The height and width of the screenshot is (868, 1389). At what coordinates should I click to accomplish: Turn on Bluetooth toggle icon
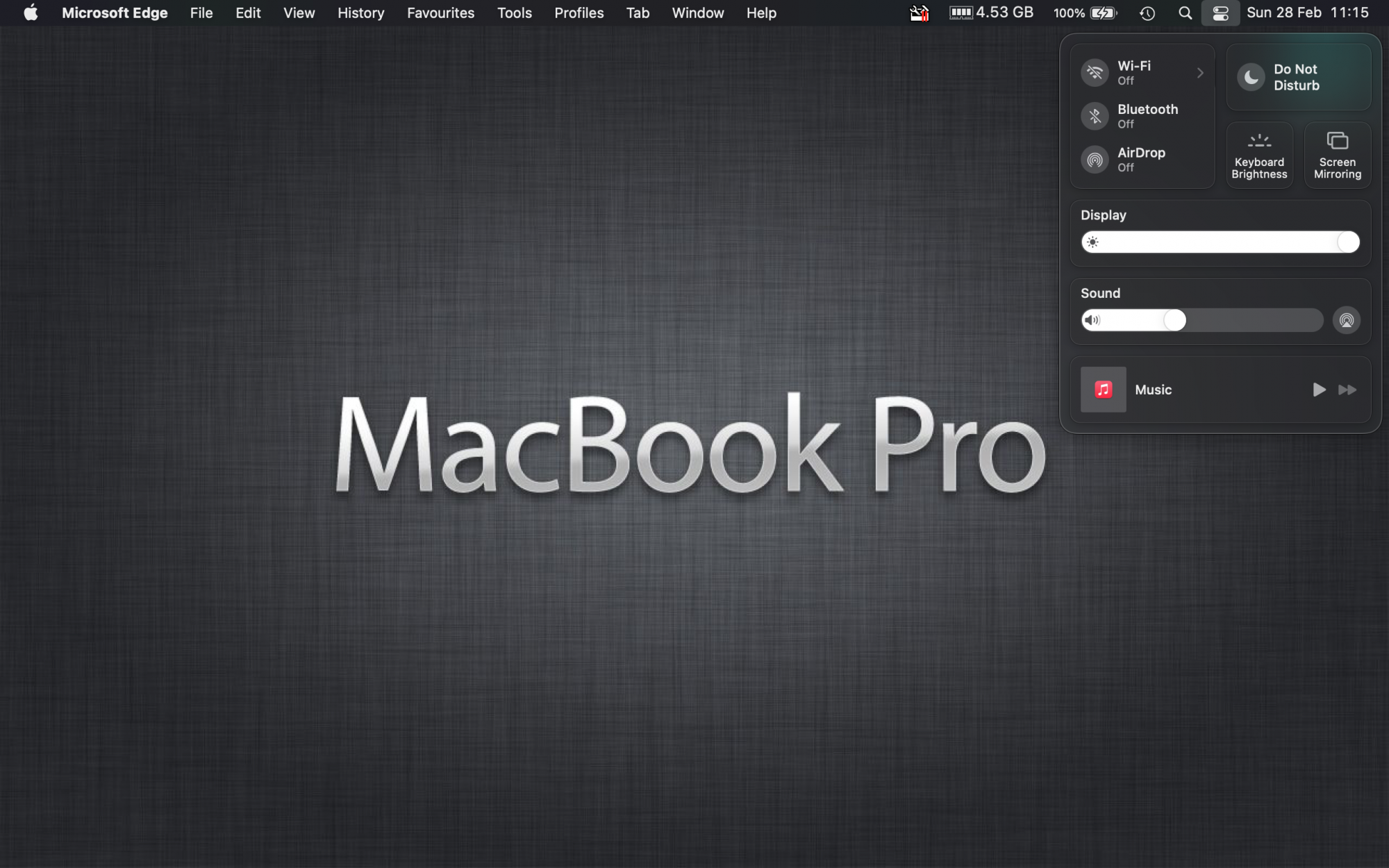(x=1095, y=116)
